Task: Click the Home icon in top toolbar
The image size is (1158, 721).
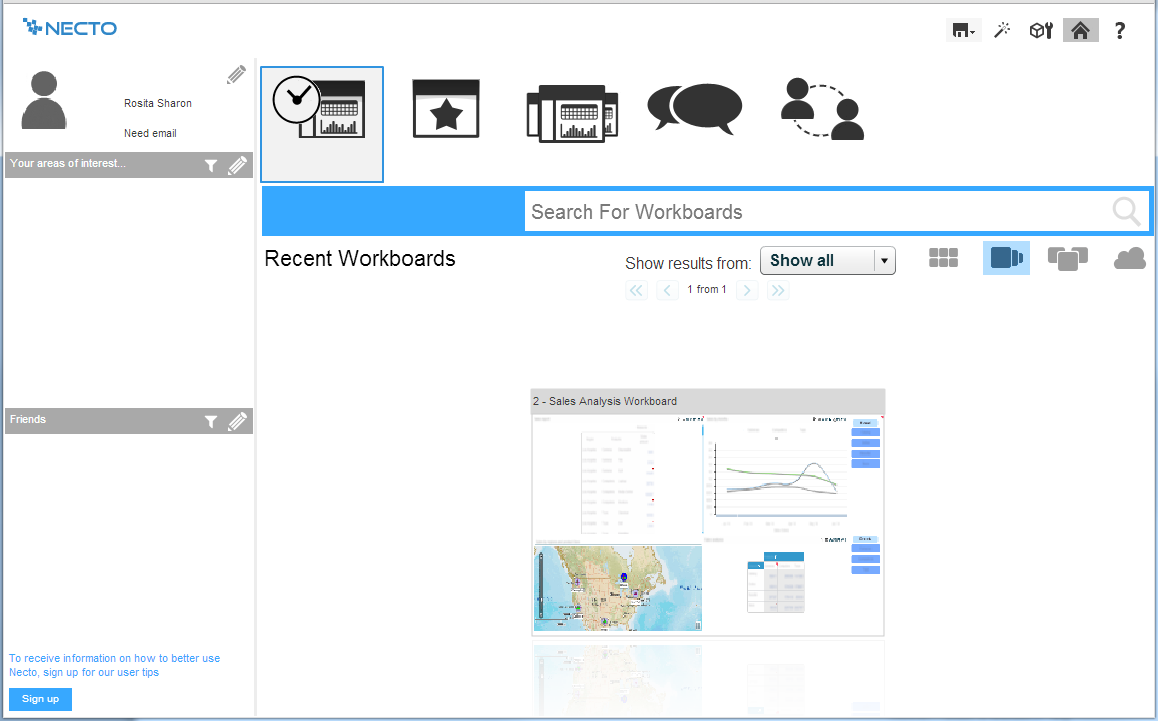Action: [1080, 31]
